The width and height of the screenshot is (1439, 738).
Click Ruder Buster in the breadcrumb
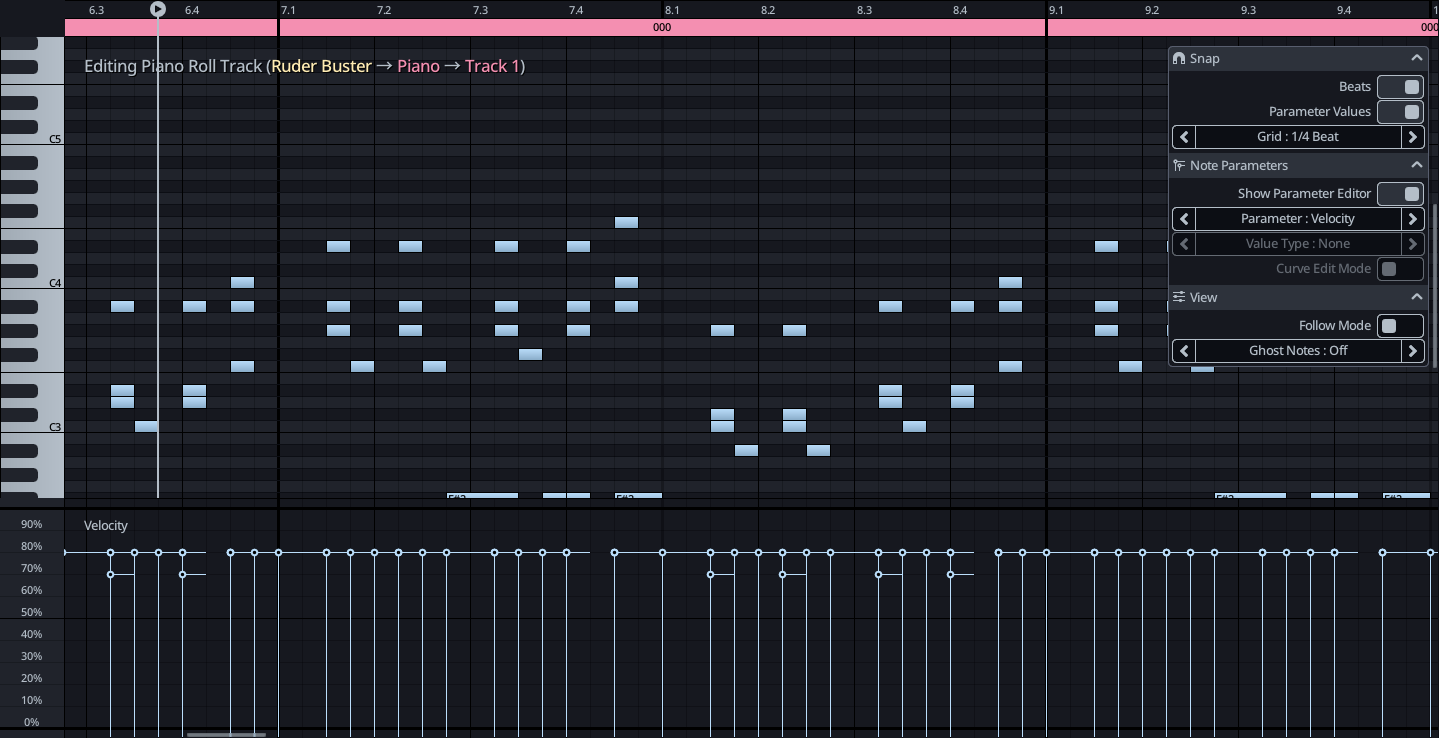point(321,66)
